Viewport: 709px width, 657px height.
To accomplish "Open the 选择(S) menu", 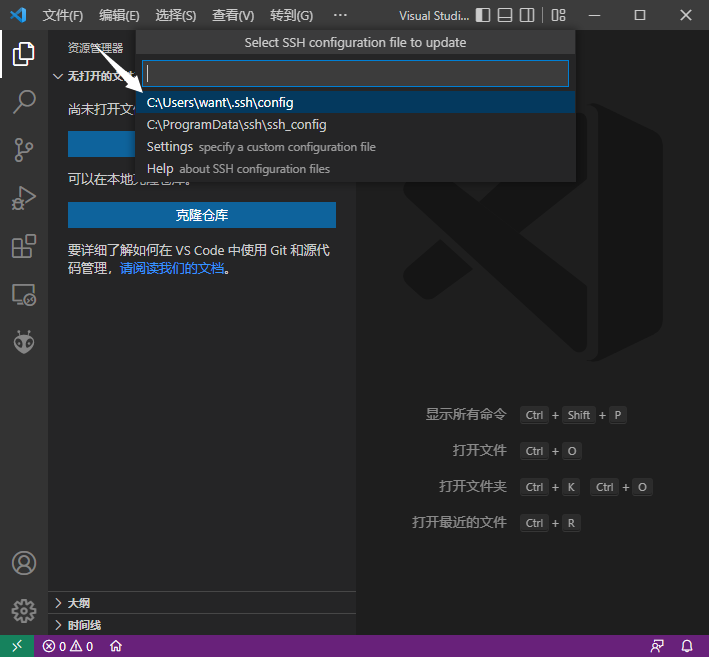I will tap(176, 15).
